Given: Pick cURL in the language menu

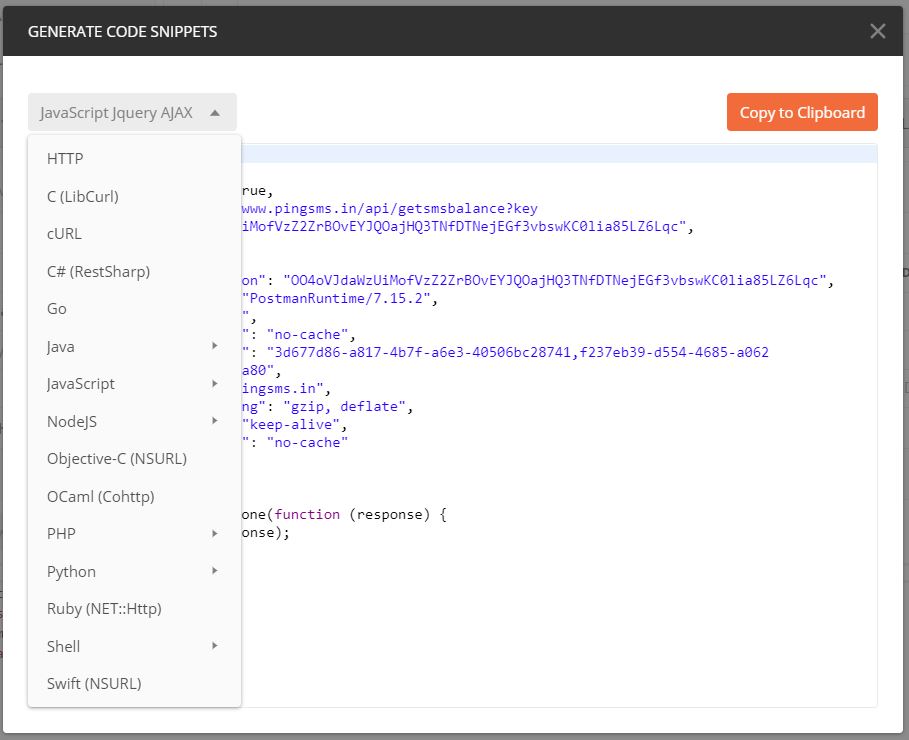Looking at the screenshot, I should click(x=134, y=234).
